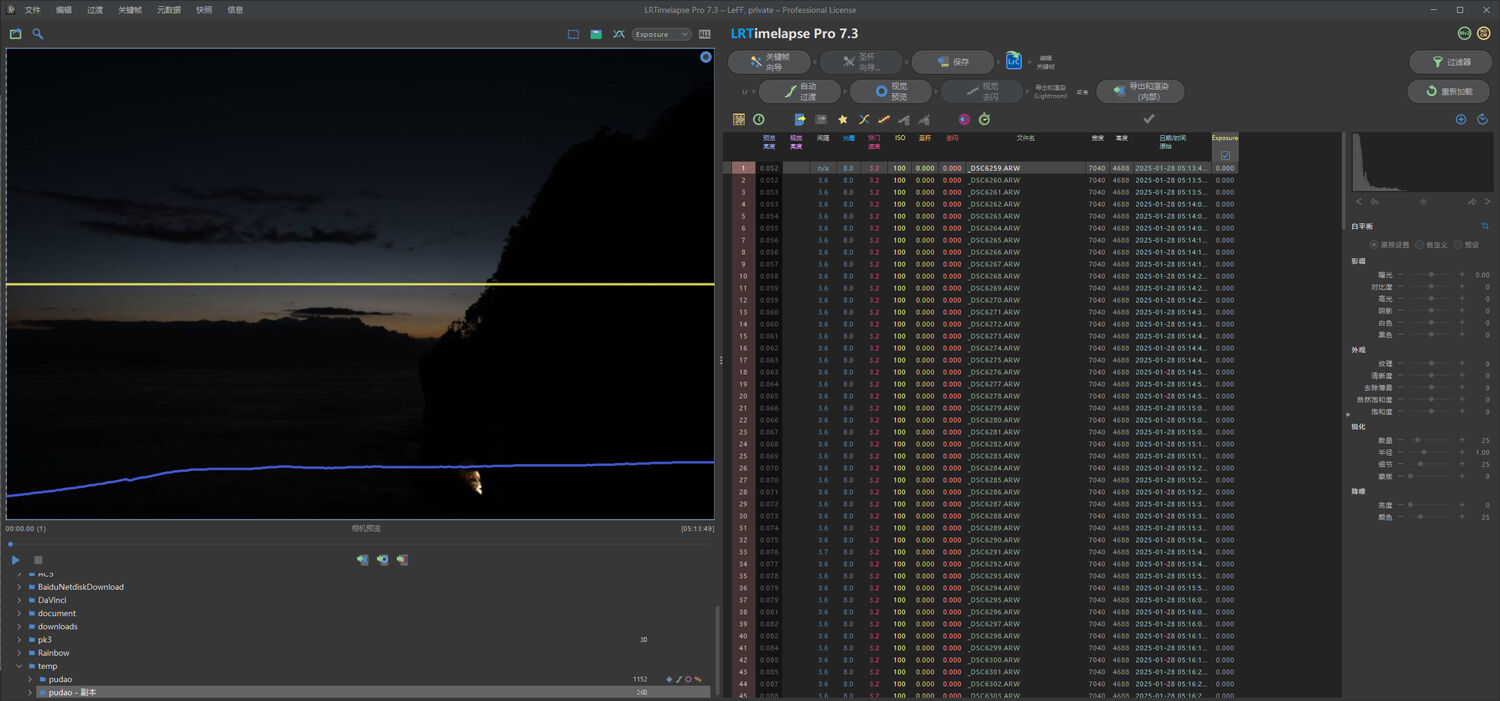Viewport: 1500px width, 701px height.
Task: Select the 自定义 white balance radio button
Action: [1420, 245]
